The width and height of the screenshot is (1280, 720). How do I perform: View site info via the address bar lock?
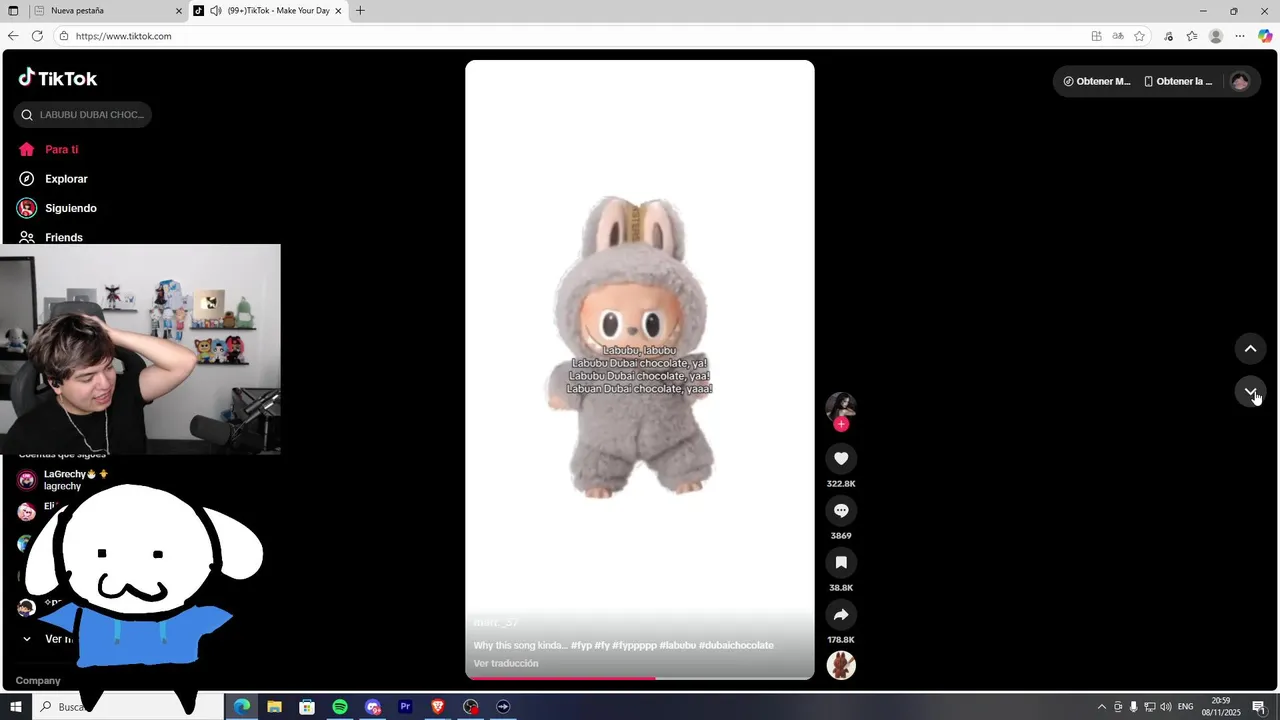(x=64, y=36)
